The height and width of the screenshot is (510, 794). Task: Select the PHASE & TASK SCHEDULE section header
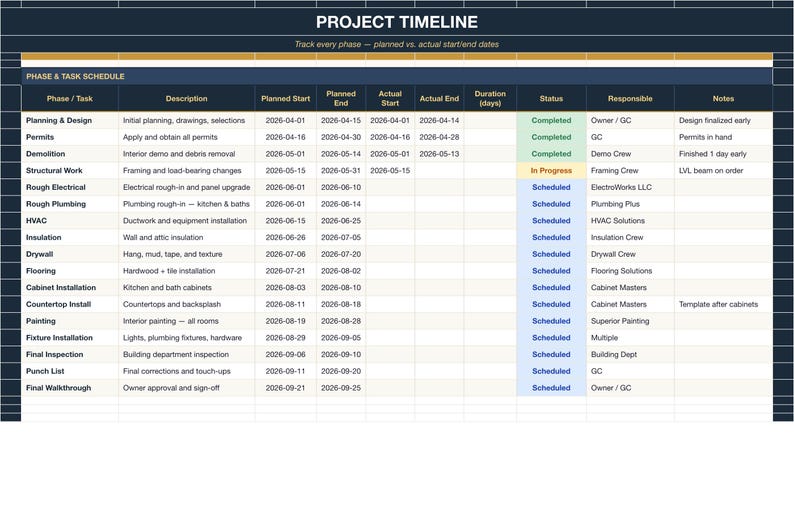pos(396,76)
